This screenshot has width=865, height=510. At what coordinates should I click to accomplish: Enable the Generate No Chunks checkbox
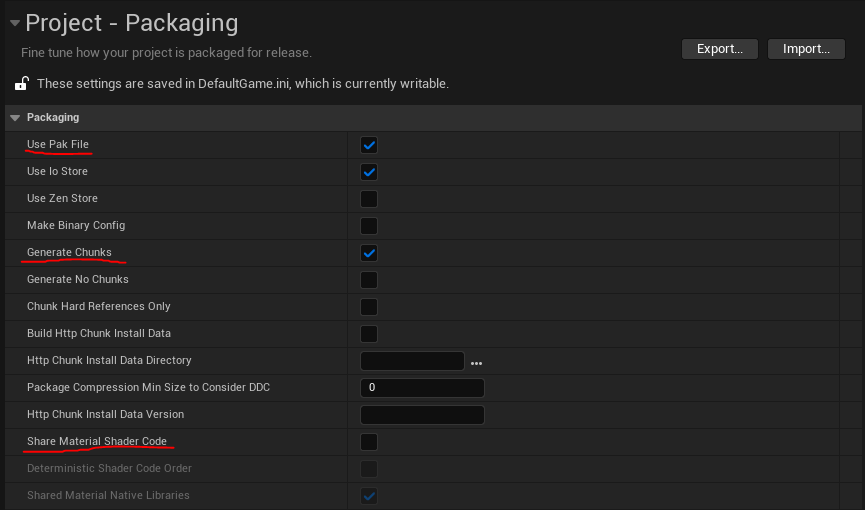click(x=369, y=280)
